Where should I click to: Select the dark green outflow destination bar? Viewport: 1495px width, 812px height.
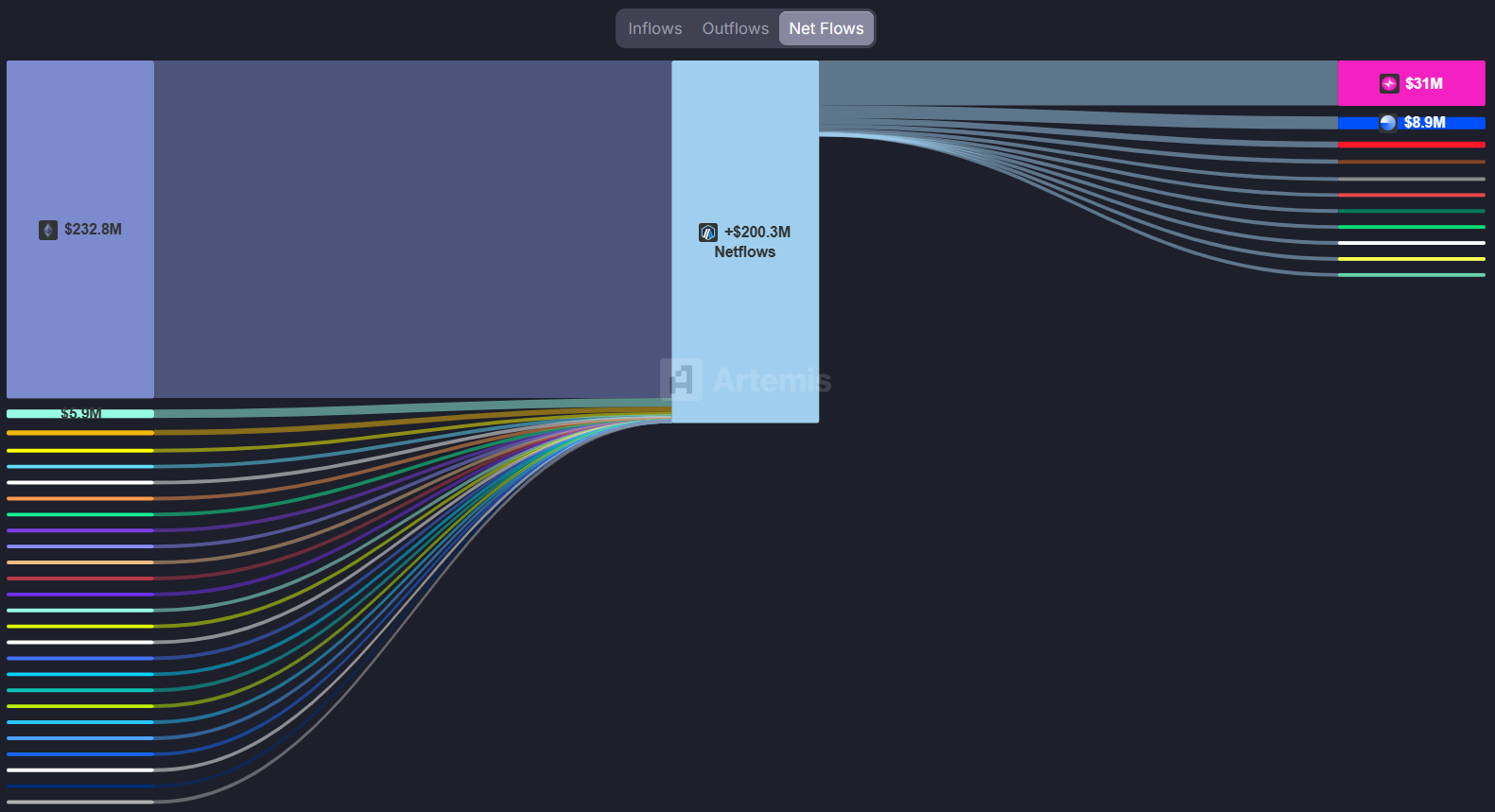1412,211
